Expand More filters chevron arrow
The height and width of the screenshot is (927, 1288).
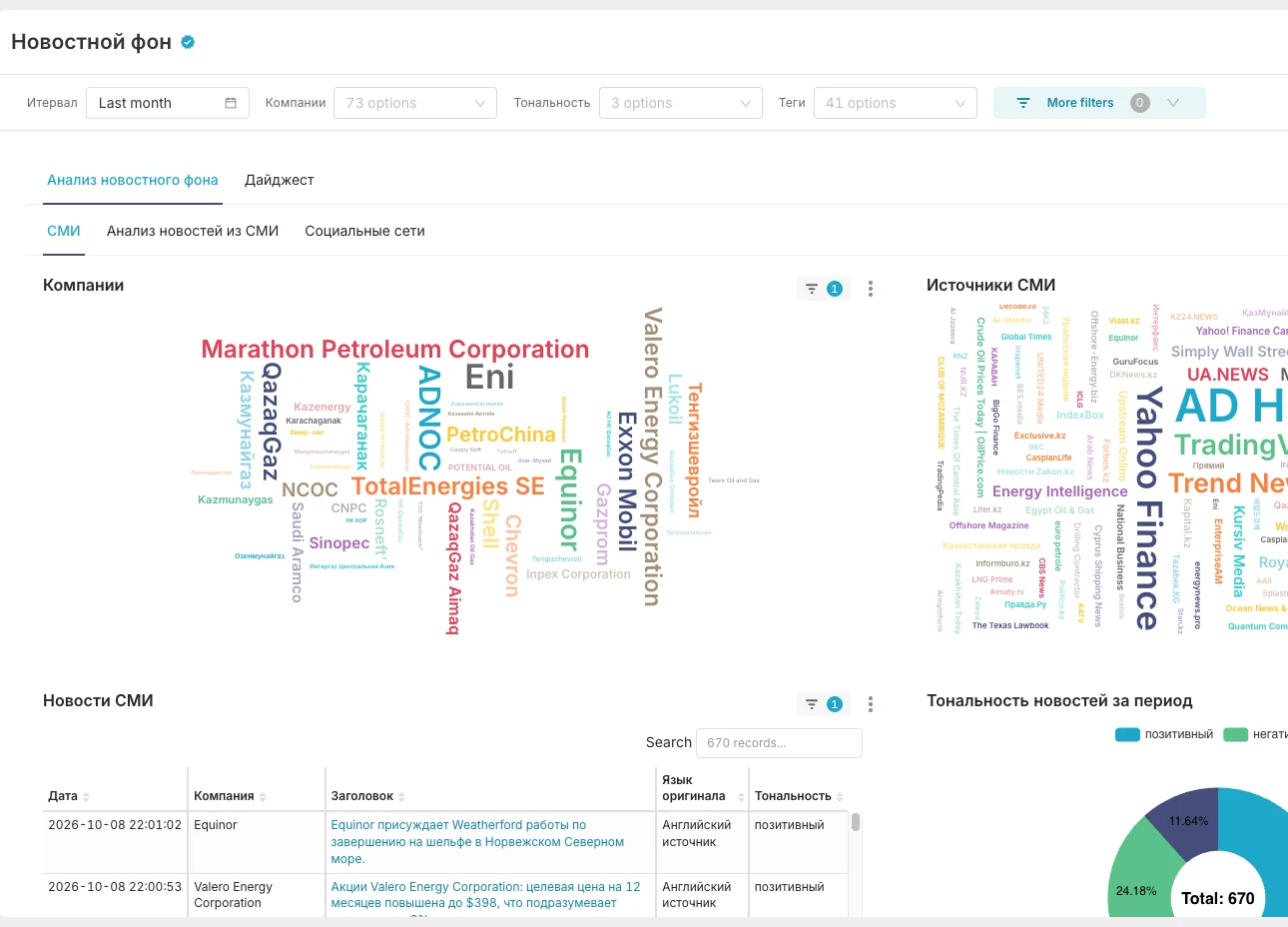pos(1173,103)
